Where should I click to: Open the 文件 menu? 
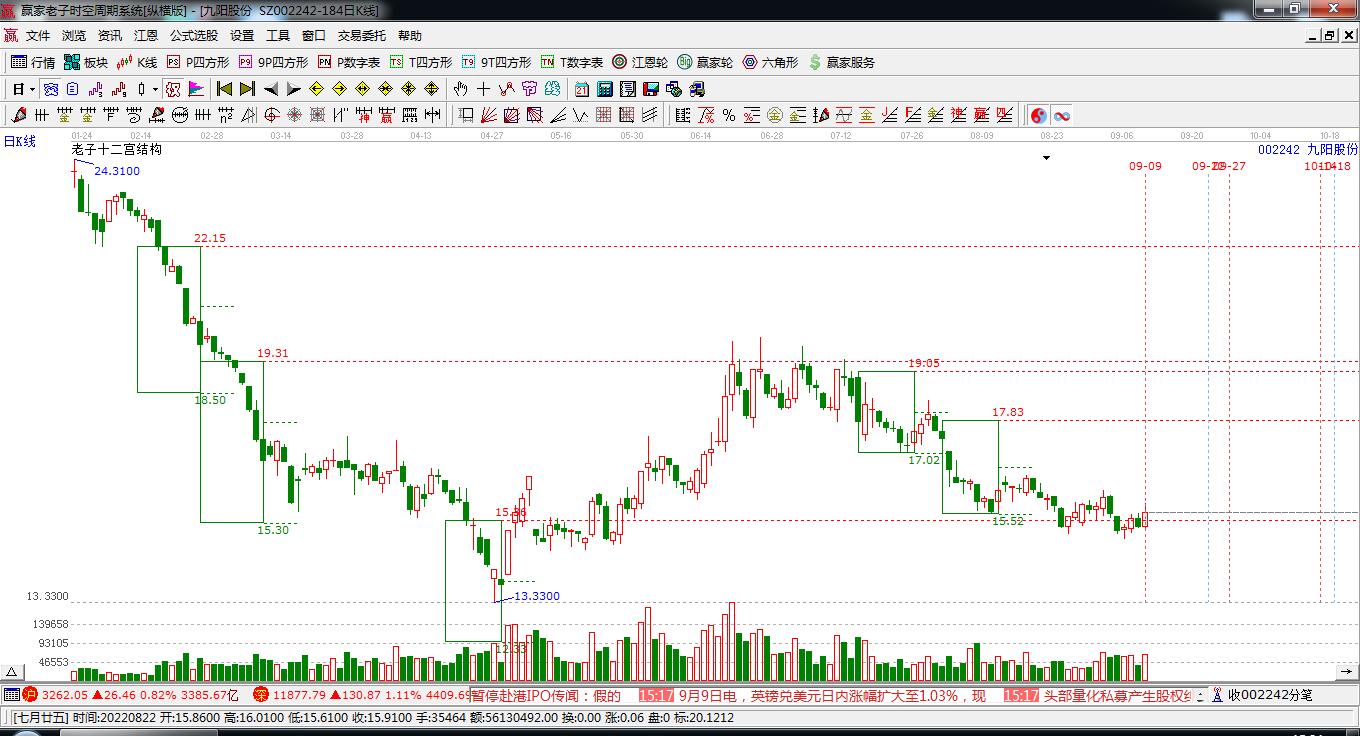click(x=38, y=35)
